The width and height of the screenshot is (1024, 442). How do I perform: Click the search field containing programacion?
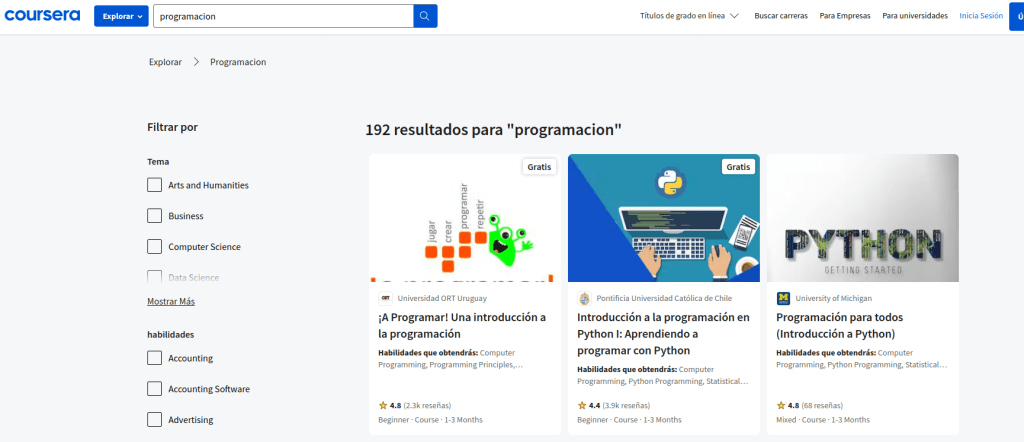pyautogui.click(x=283, y=16)
